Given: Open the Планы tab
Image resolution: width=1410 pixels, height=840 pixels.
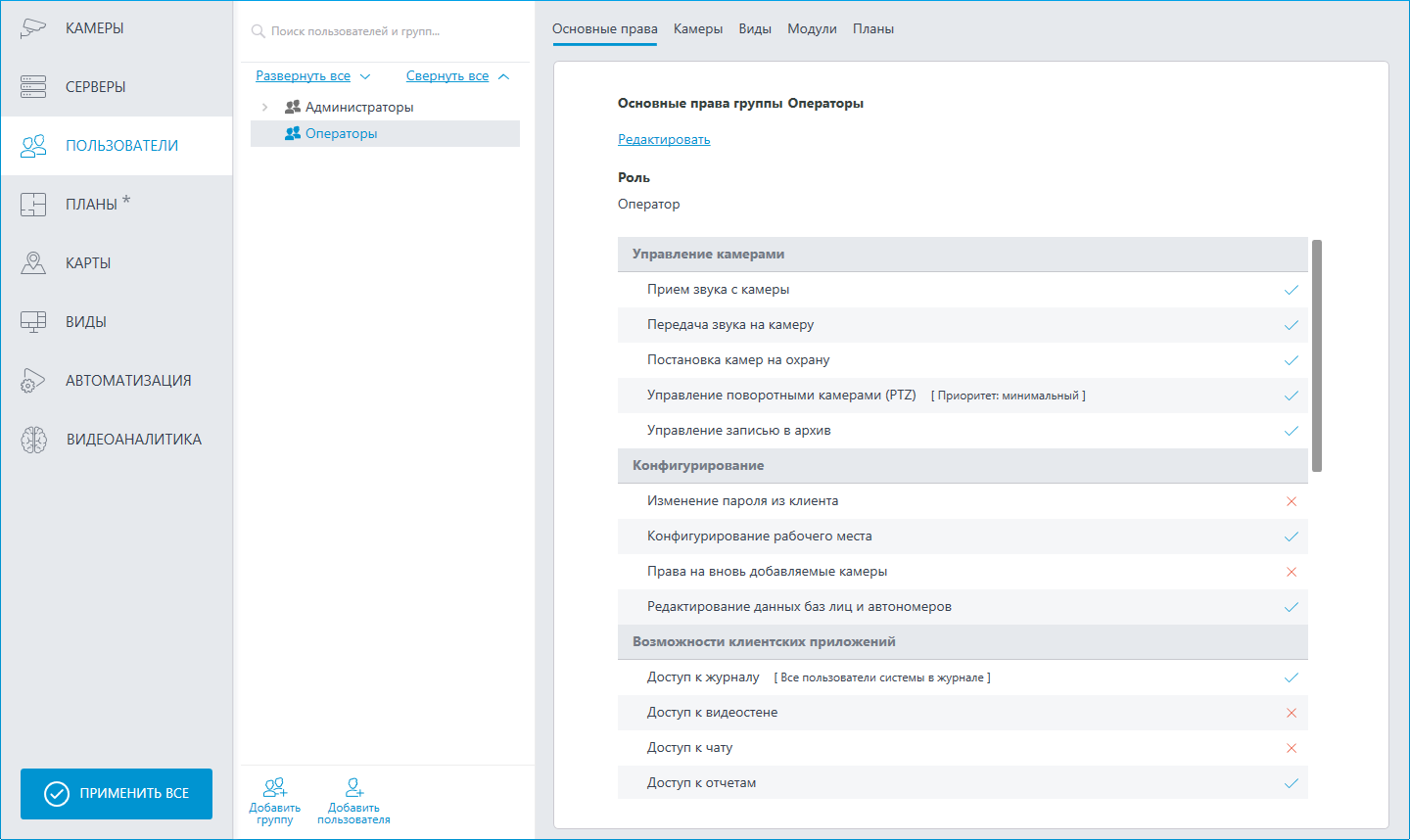Looking at the screenshot, I should point(873,29).
